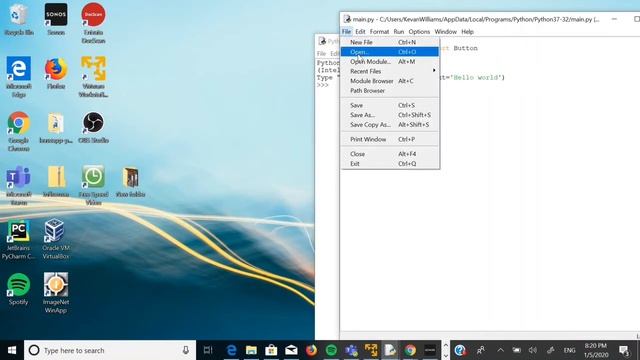Open the volume control in the system tray
The image size is (640, 360).
[533, 350]
